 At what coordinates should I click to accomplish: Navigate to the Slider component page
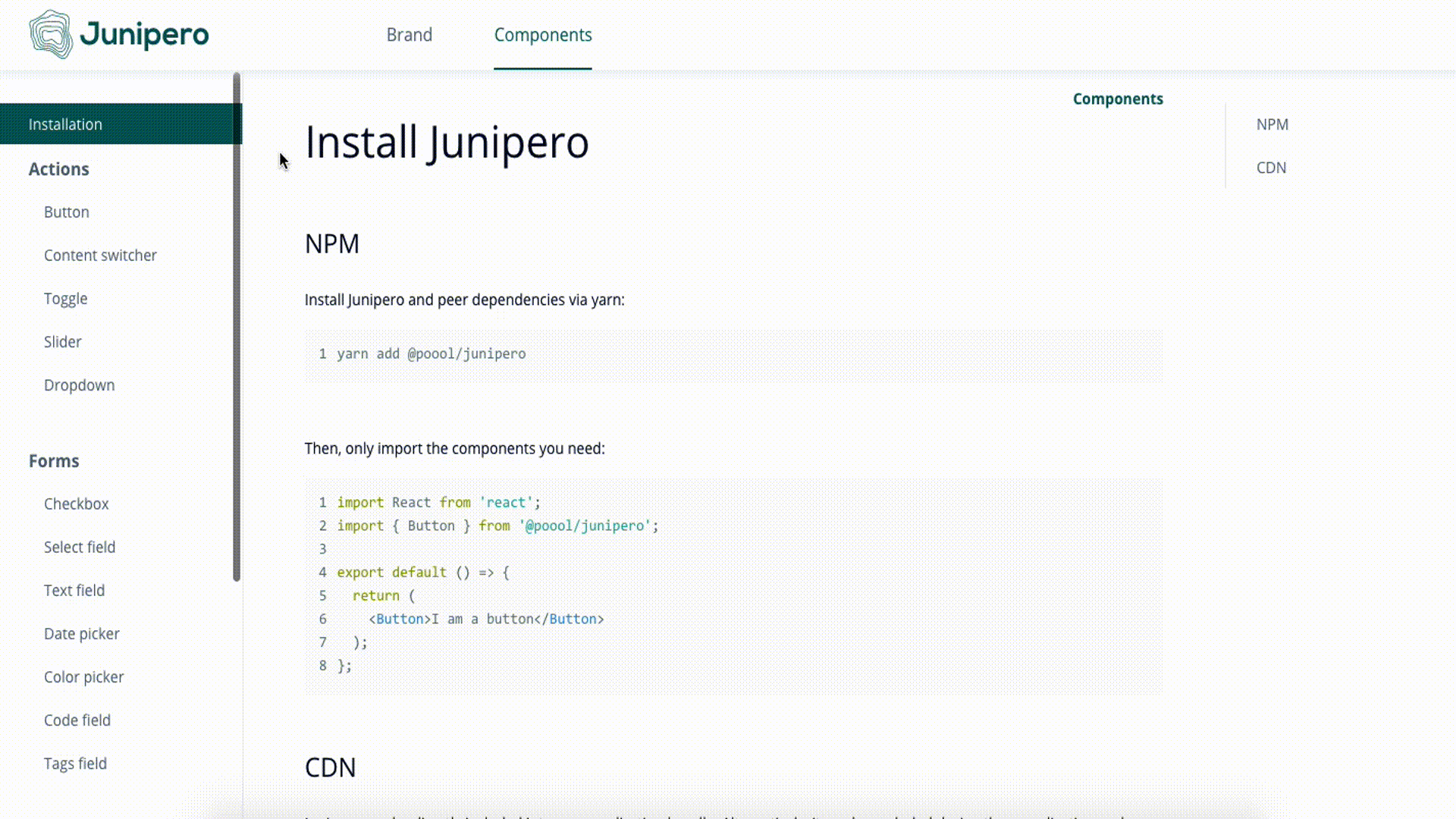(63, 342)
